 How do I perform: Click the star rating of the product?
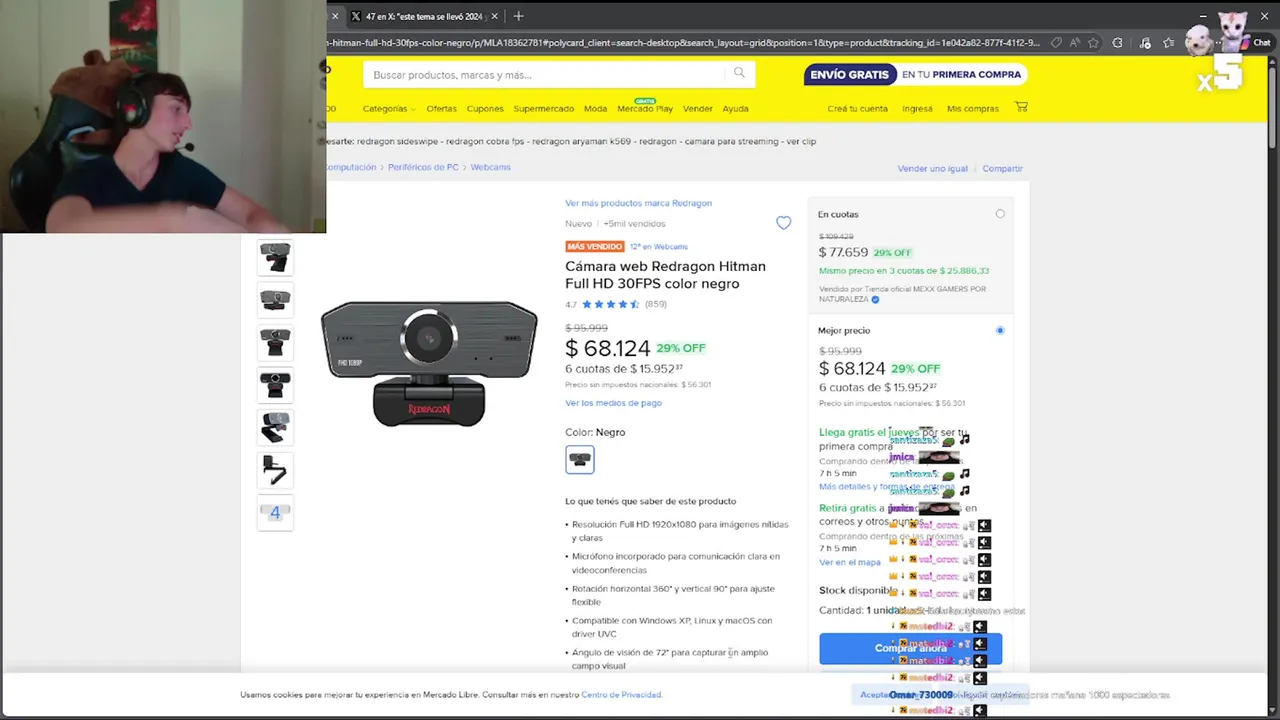(610, 304)
